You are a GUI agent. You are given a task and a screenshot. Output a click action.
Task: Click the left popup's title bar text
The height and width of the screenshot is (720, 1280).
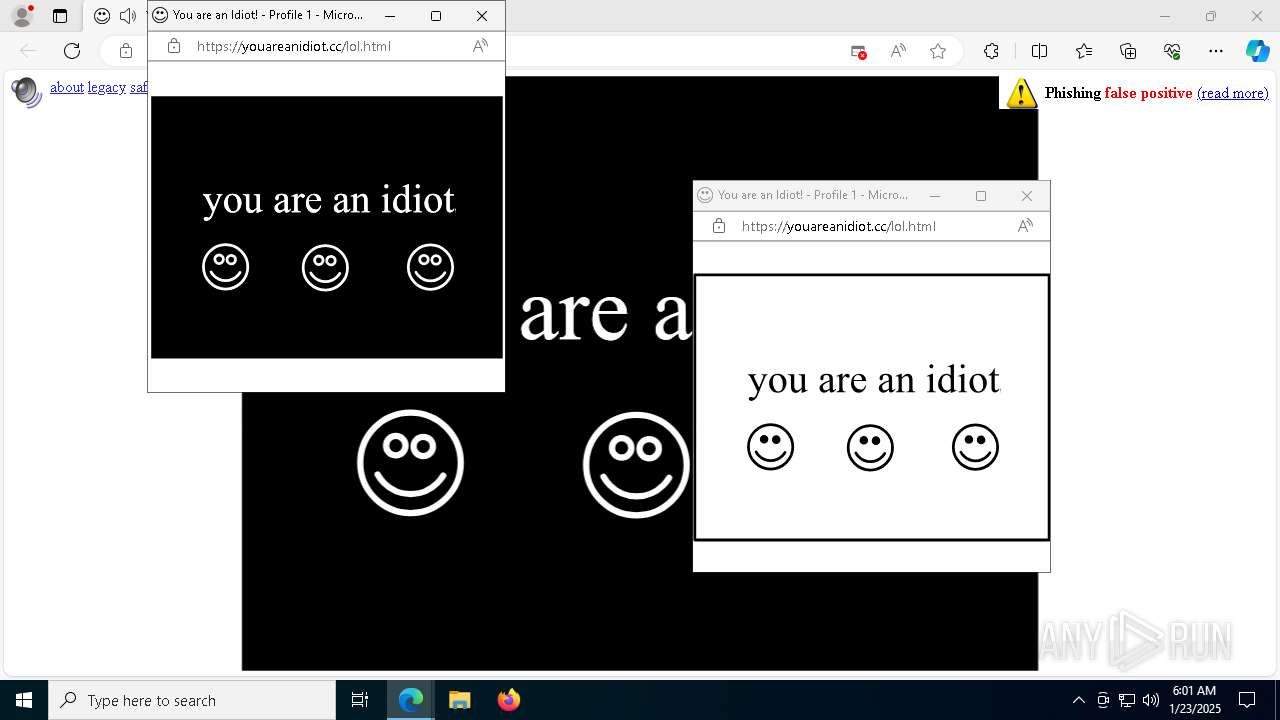(268, 15)
